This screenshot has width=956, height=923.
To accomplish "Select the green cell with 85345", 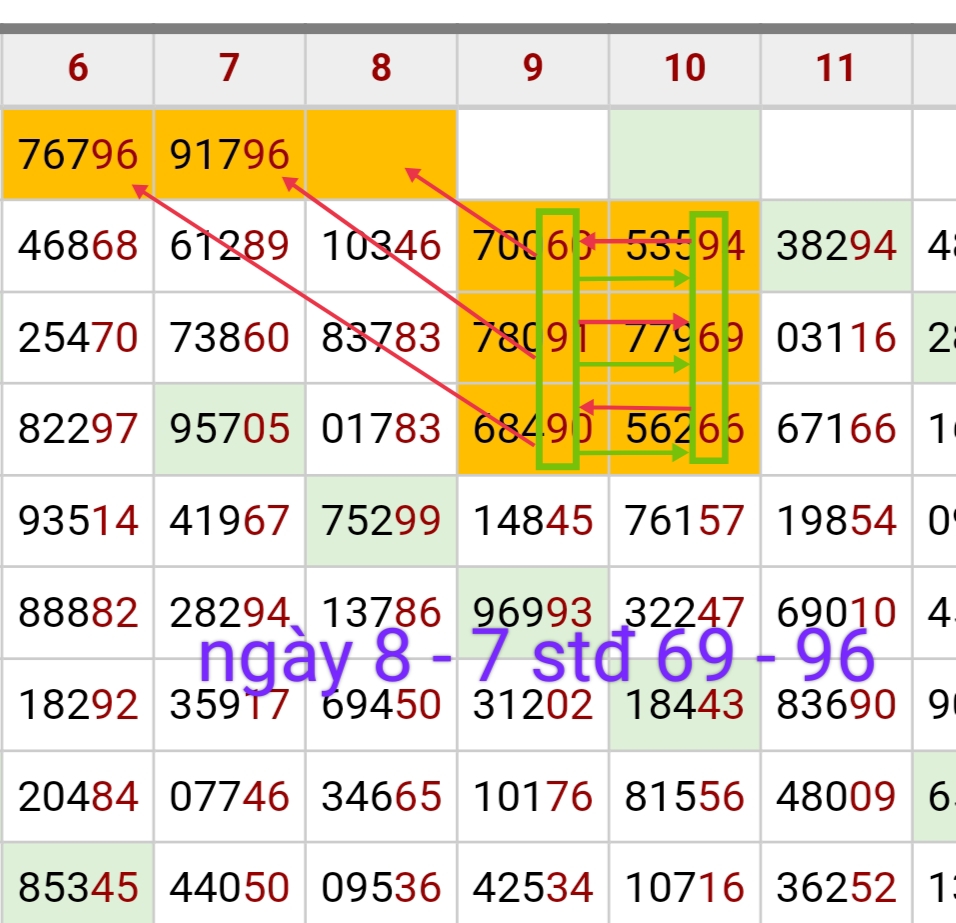I will tap(78, 887).
